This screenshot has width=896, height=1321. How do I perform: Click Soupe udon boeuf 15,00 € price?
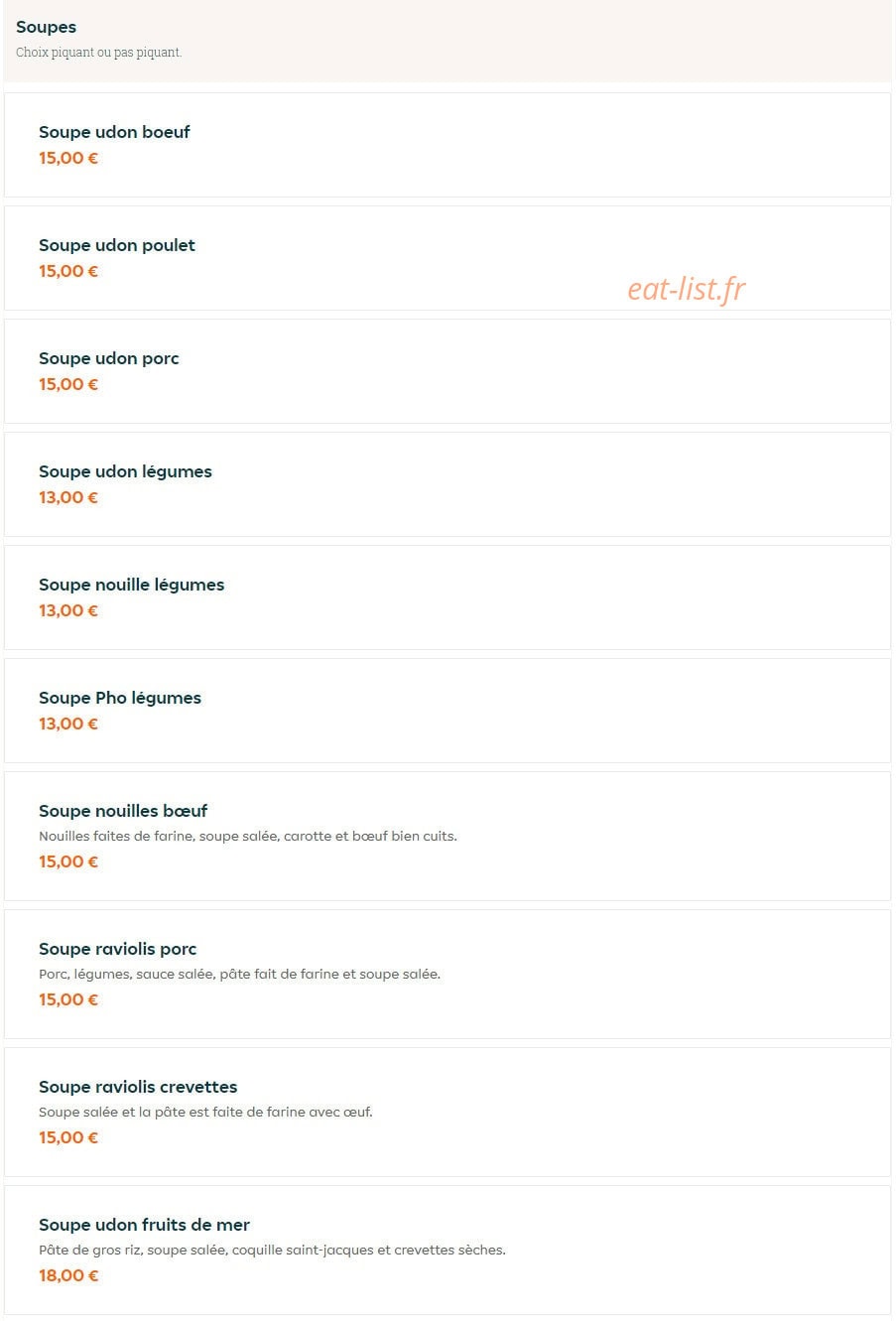pyautogui.click(x=68, y=158)
